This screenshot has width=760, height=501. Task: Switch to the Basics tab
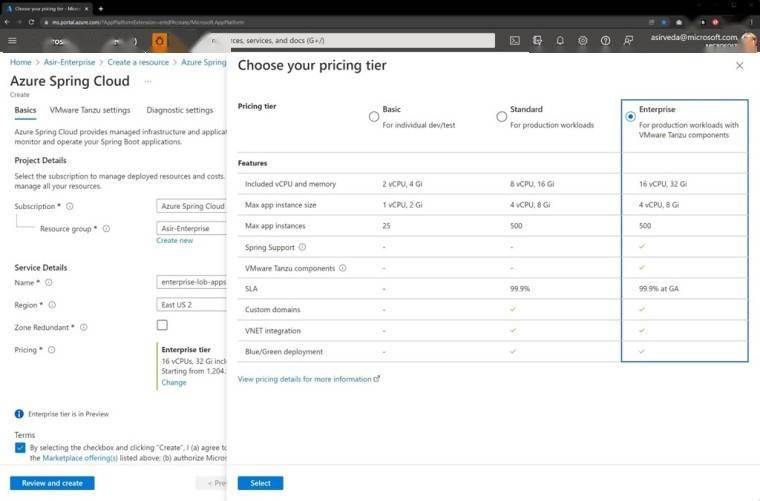(x=25, y=110)
